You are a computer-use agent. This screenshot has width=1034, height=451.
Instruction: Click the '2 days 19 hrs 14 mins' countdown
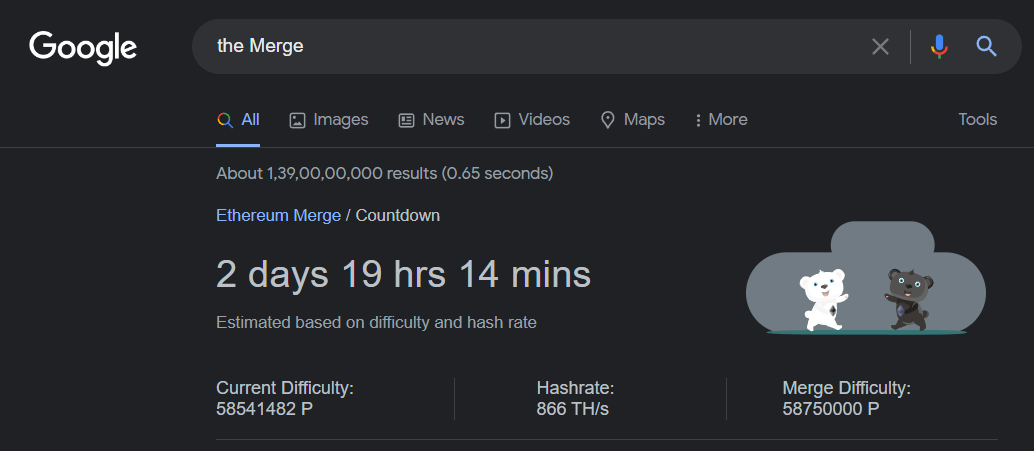(x=404, y=274)
